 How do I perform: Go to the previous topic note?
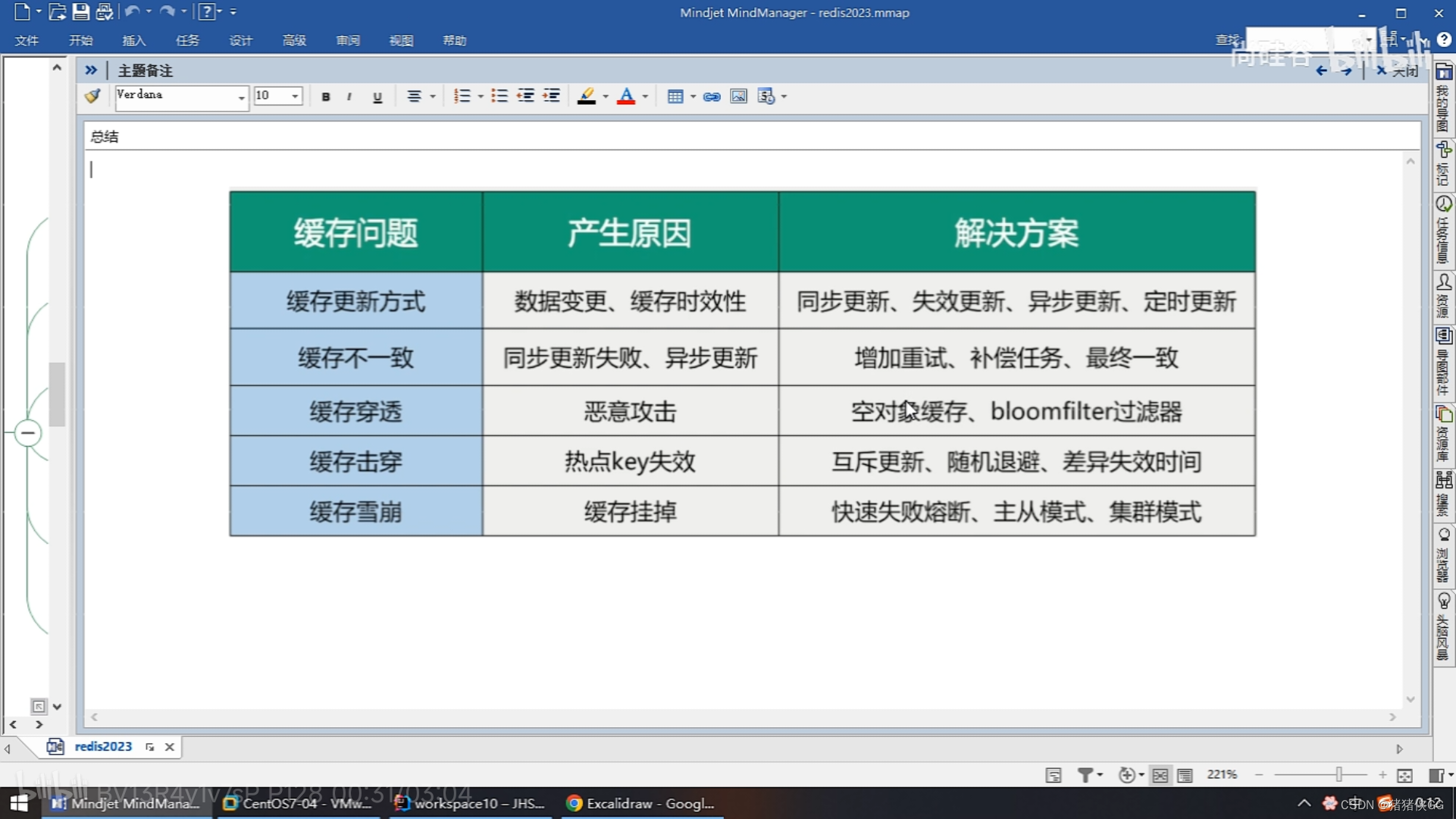click(x=1321, y=71)
